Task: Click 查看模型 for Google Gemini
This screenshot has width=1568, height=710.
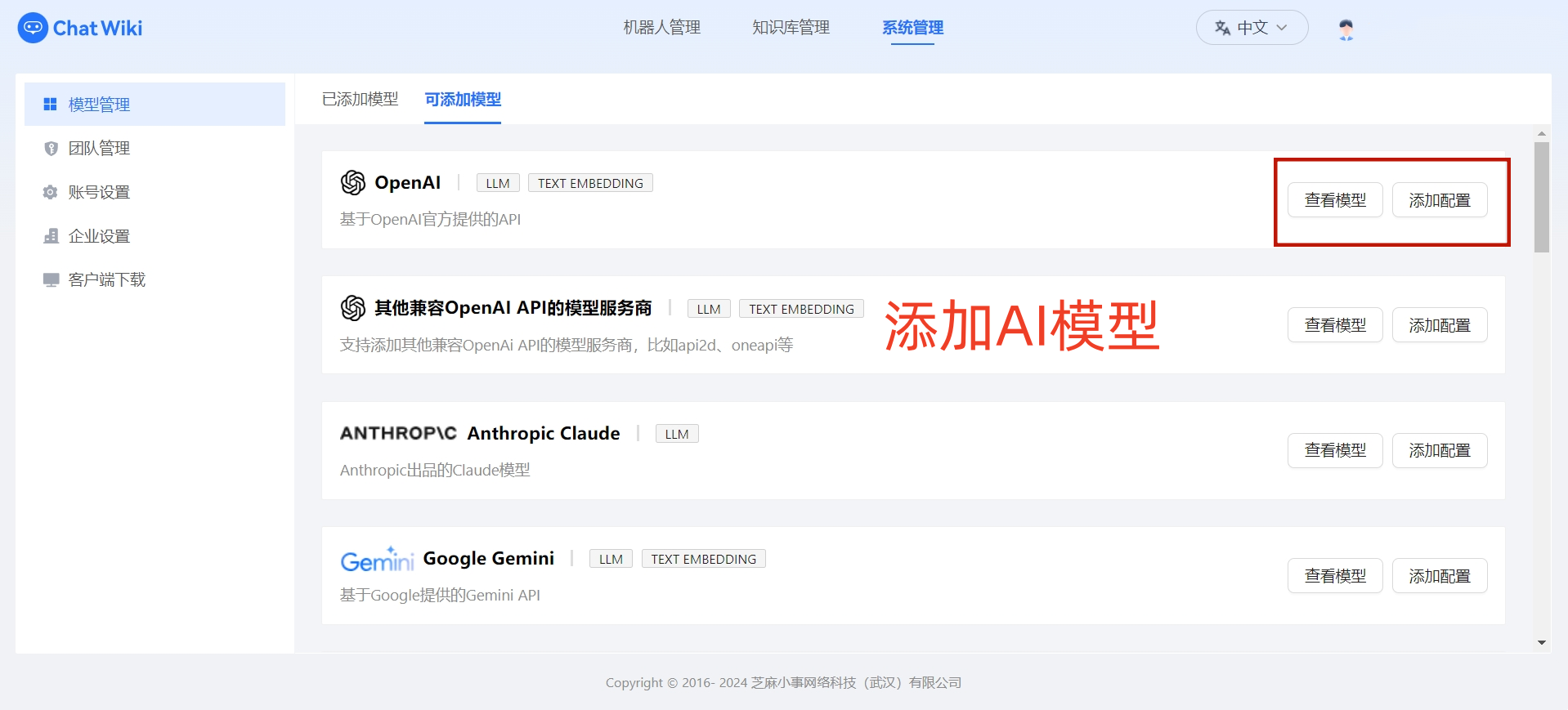Action: [x=1335, y=576]
